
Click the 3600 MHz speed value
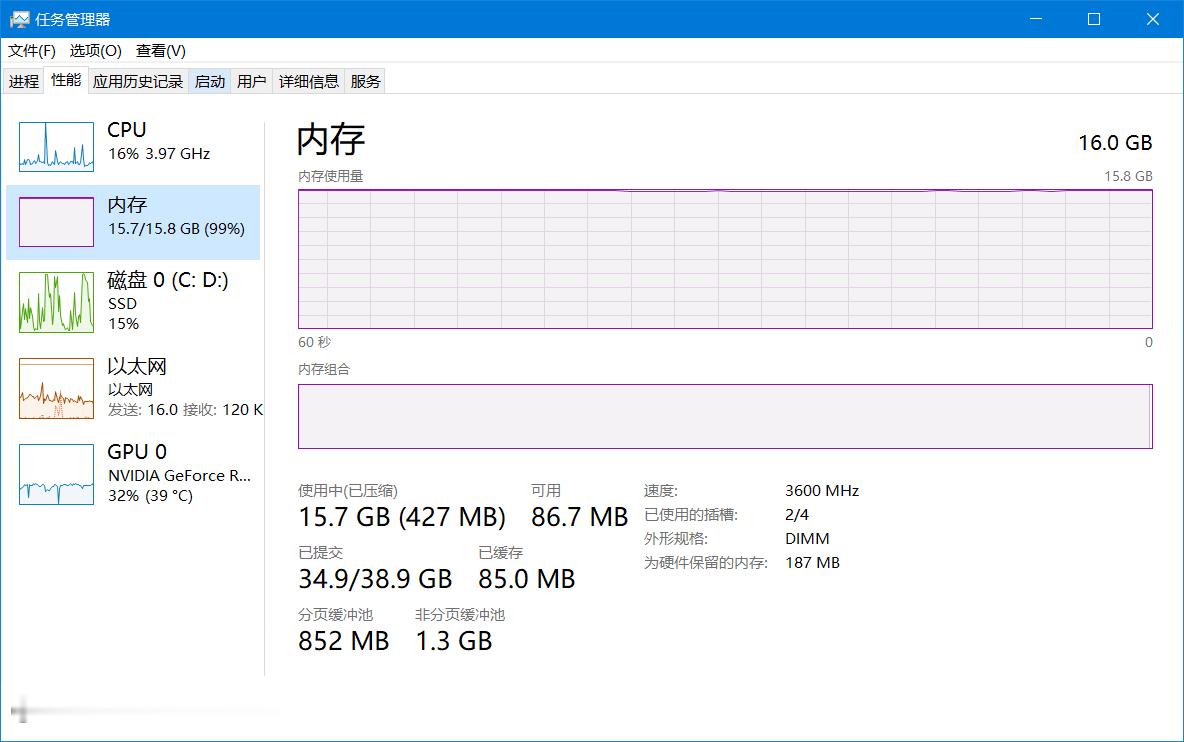pos(822,491)
